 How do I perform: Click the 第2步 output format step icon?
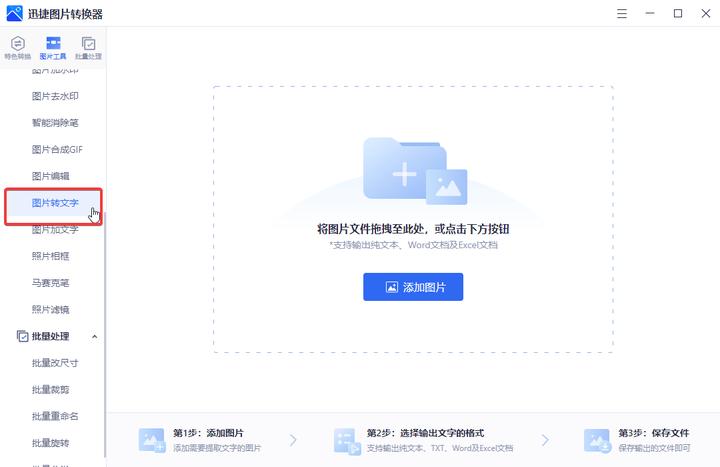[x=347, y=441]
